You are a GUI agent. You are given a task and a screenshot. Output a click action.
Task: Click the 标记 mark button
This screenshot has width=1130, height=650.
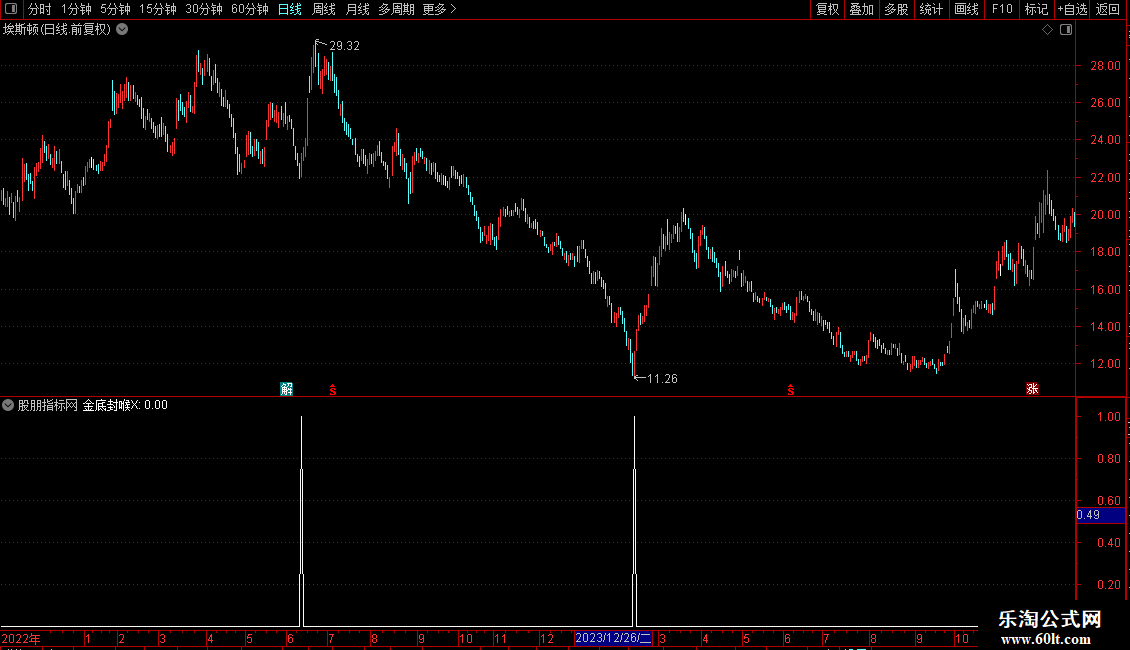[1036, 9]
